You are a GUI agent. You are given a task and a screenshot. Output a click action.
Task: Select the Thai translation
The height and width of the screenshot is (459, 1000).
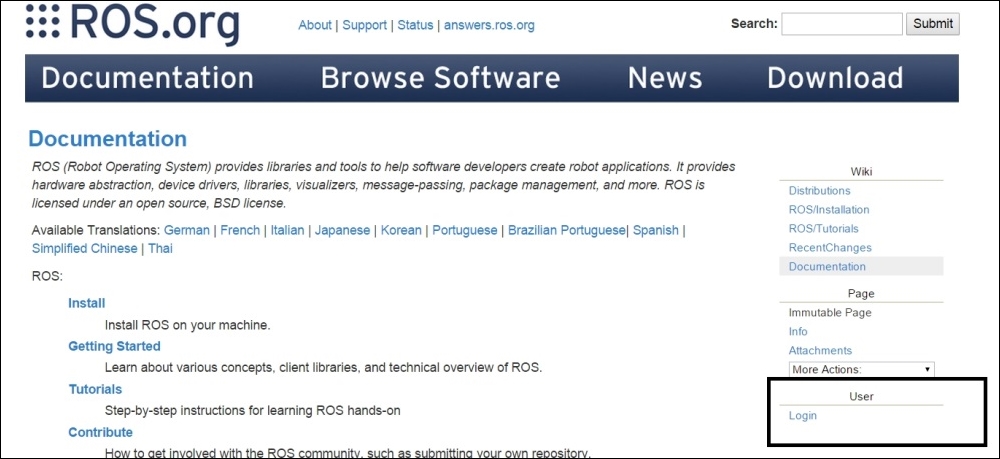pyautogui.click(x=161, y=249)
